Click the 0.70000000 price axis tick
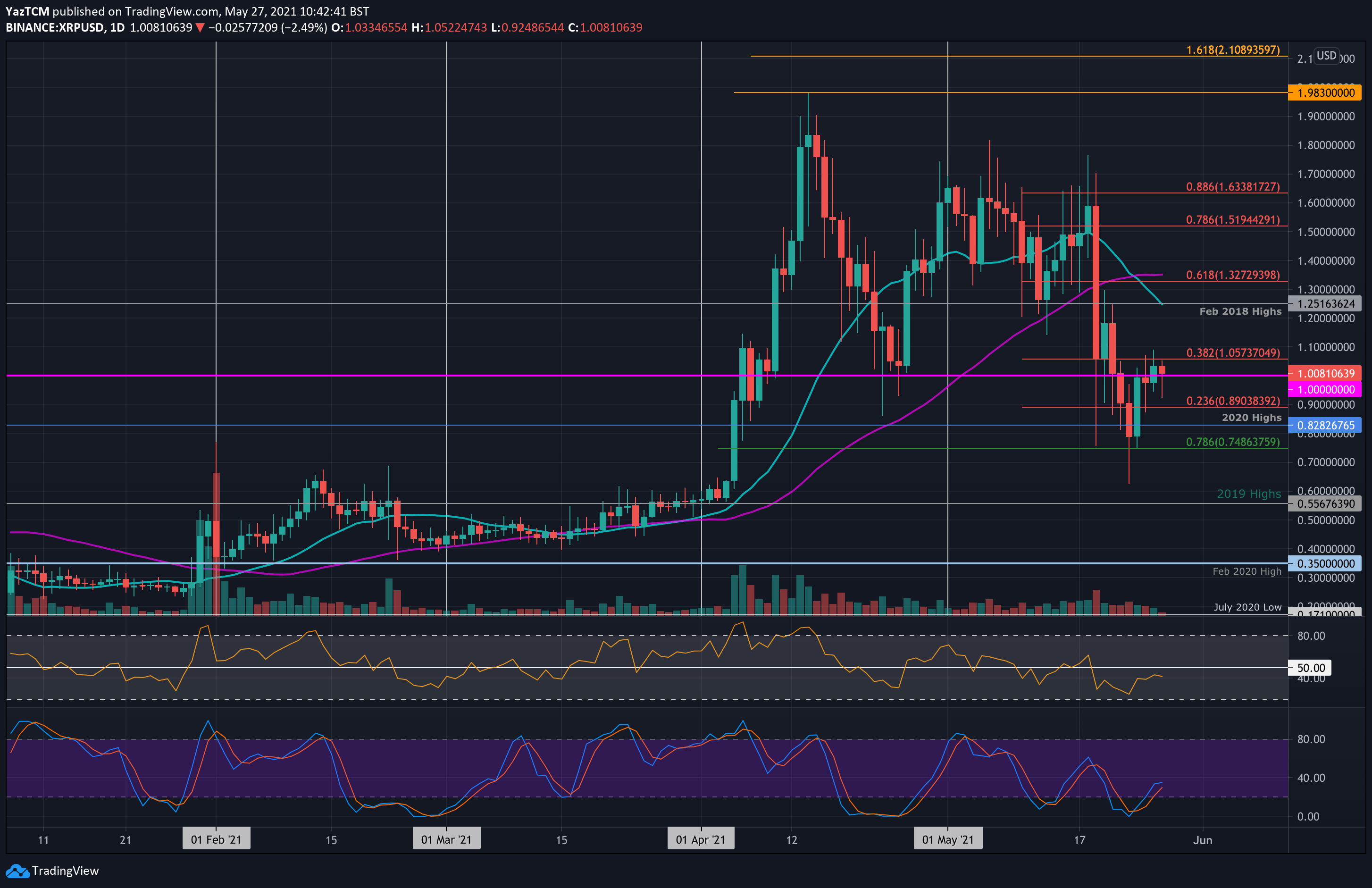This screenshot has height=888, width=1372. pyautogui.click(x=1326, y=462)
